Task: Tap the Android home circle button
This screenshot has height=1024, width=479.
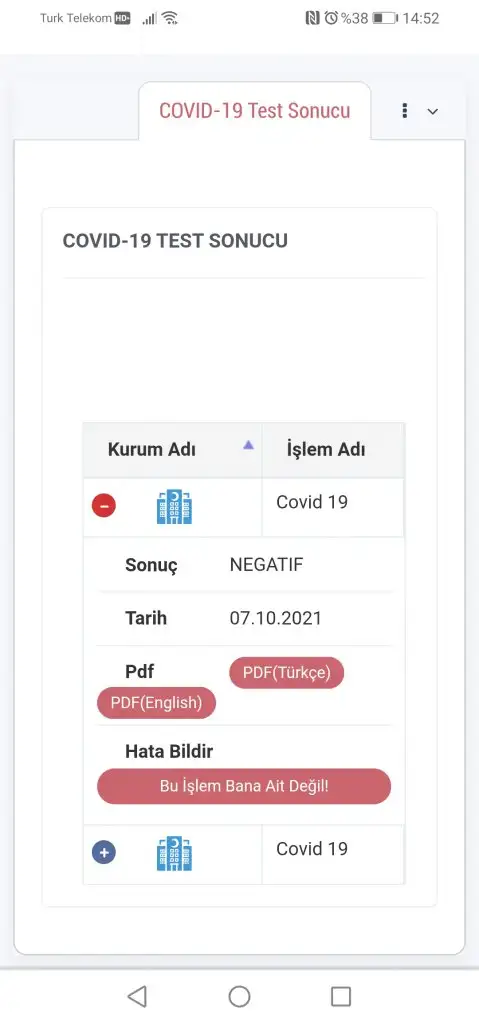Action: [x=239, y=996]
